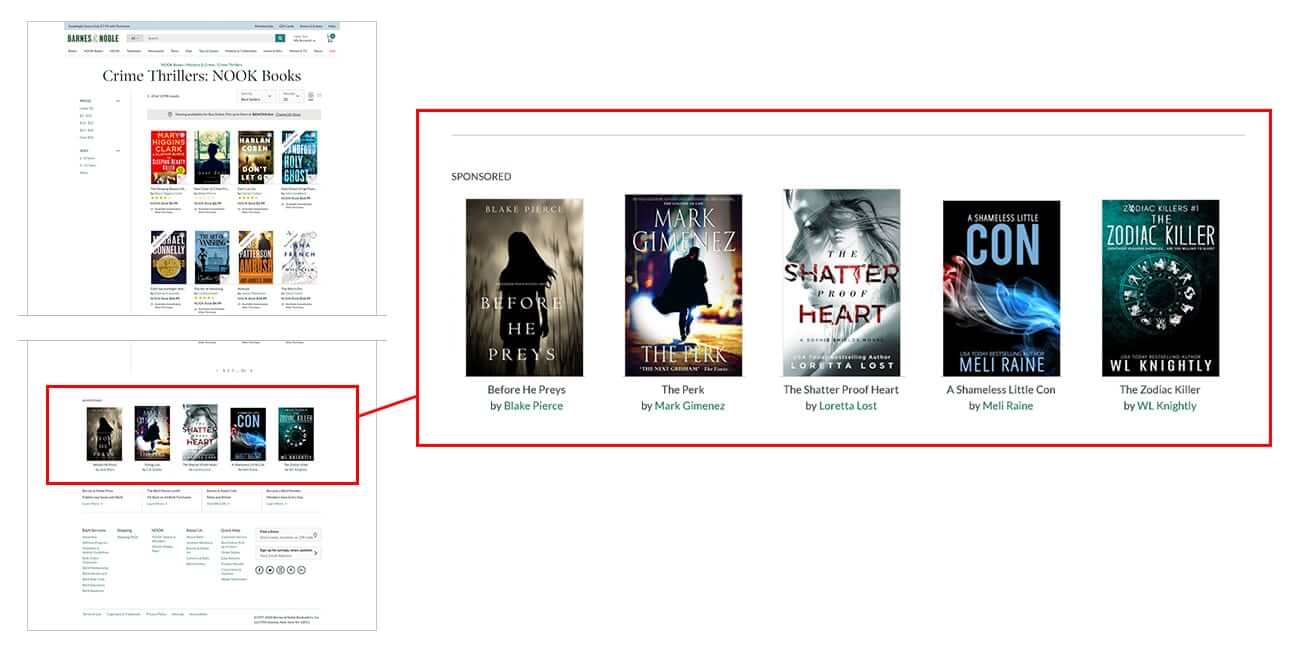1296x650 pixels.
Task: Open the enlarged The Perk book cover
Action: (684, 285)
